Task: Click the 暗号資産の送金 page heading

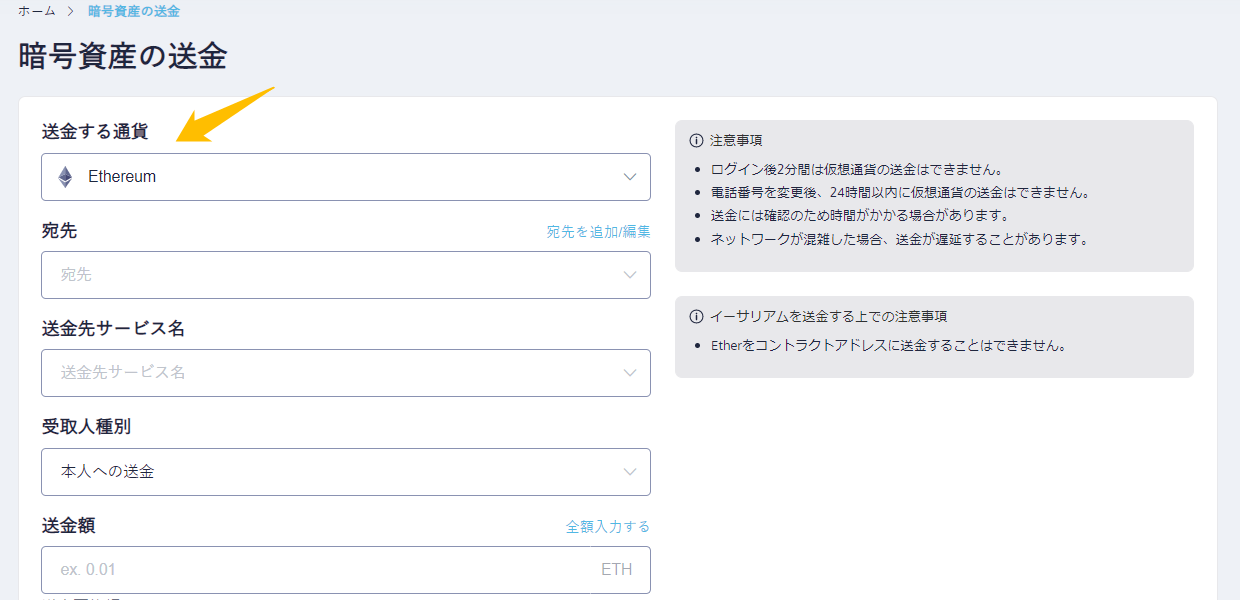Action: [122, 56]
